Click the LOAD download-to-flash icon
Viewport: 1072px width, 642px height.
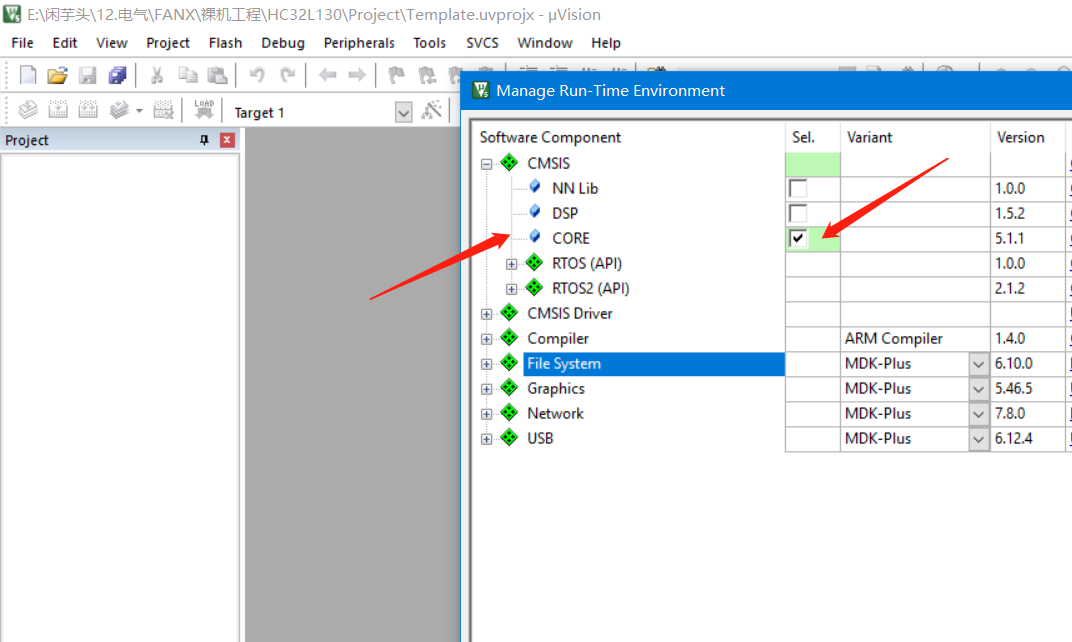point(204,109)
